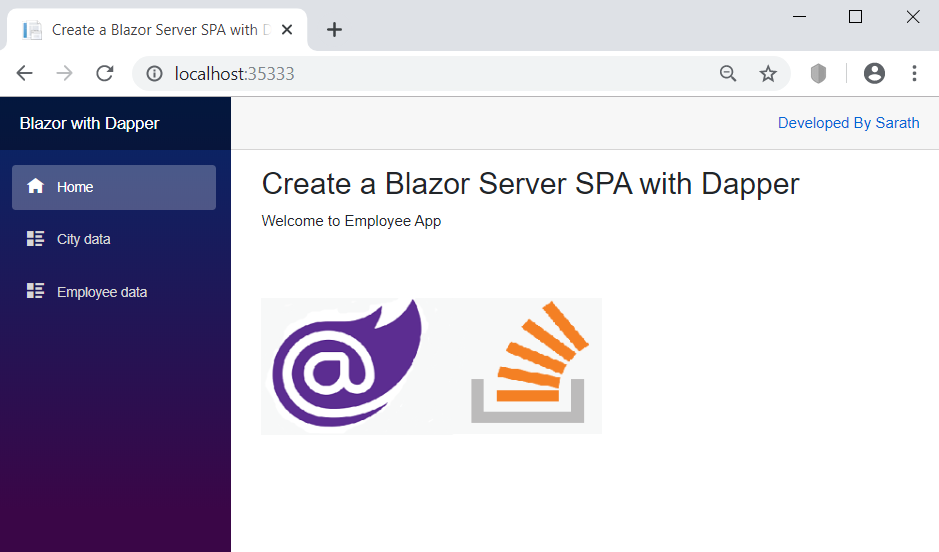Close the Create a Blazor Server SPA tab
Image resolution: width=939 pixels, height=552 pixels.
point(287,29)
